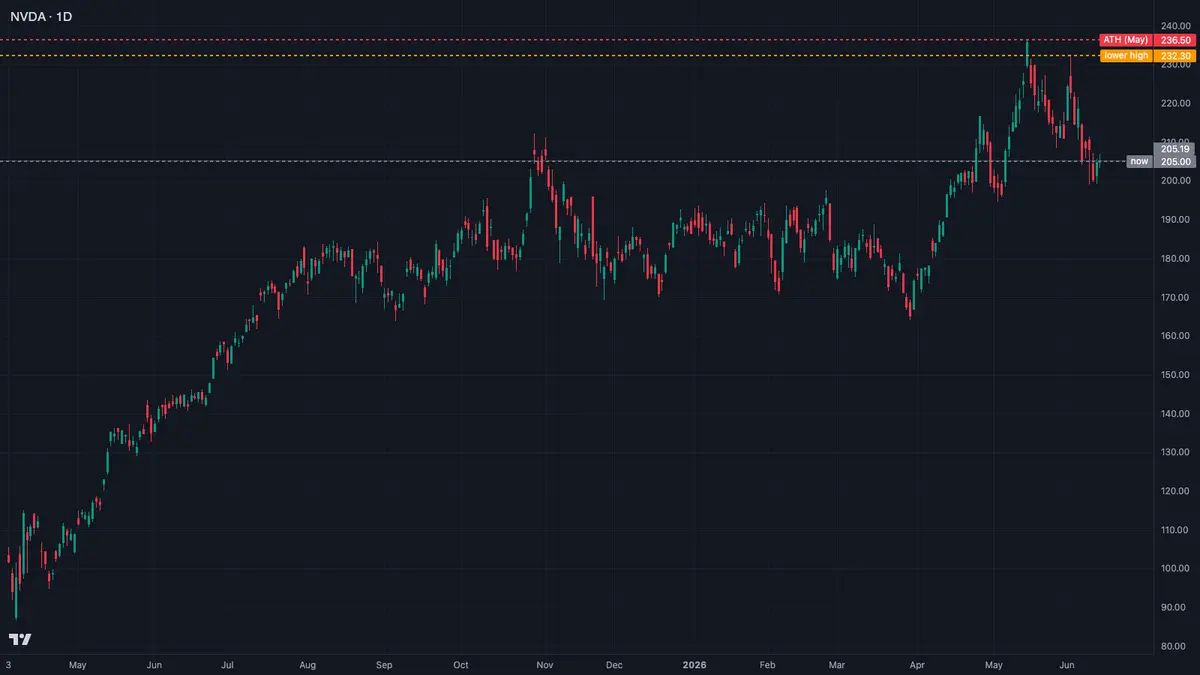The image size is (1200, 675).
Task: Click the gray now label
Action: [x=1139, y=161]
